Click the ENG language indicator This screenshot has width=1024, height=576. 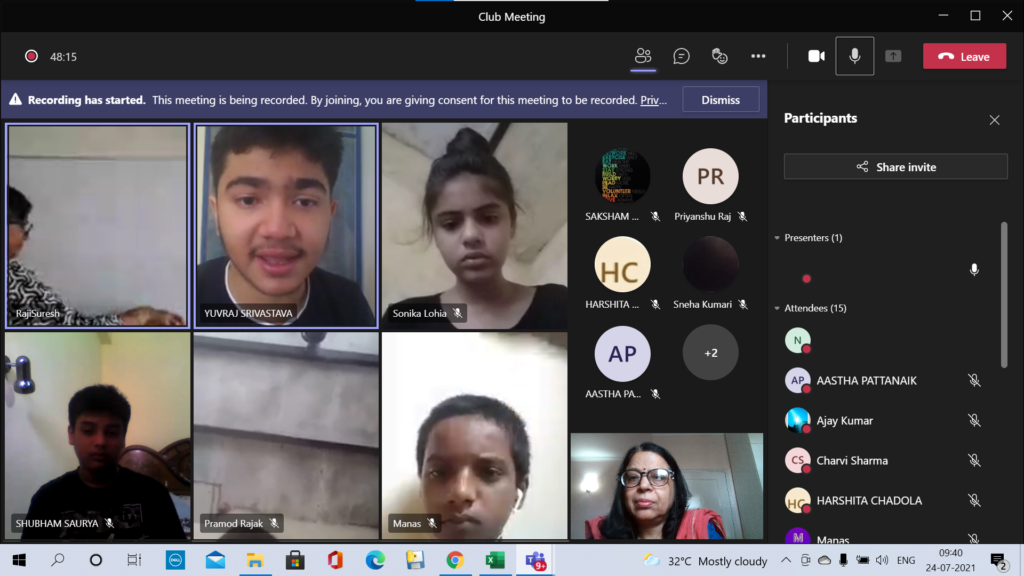906,560
